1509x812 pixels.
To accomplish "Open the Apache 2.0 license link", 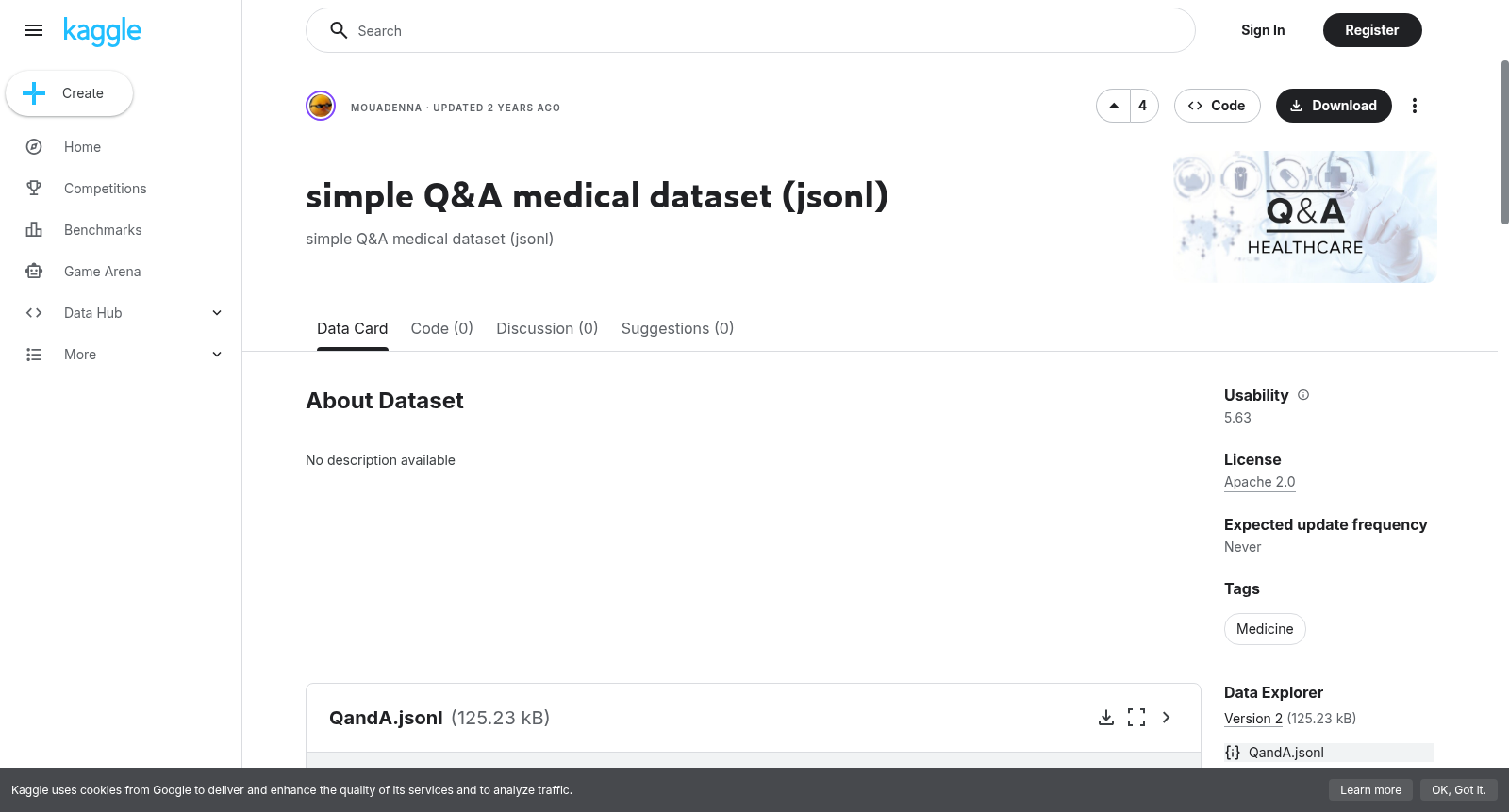I will click(1259, 482).
